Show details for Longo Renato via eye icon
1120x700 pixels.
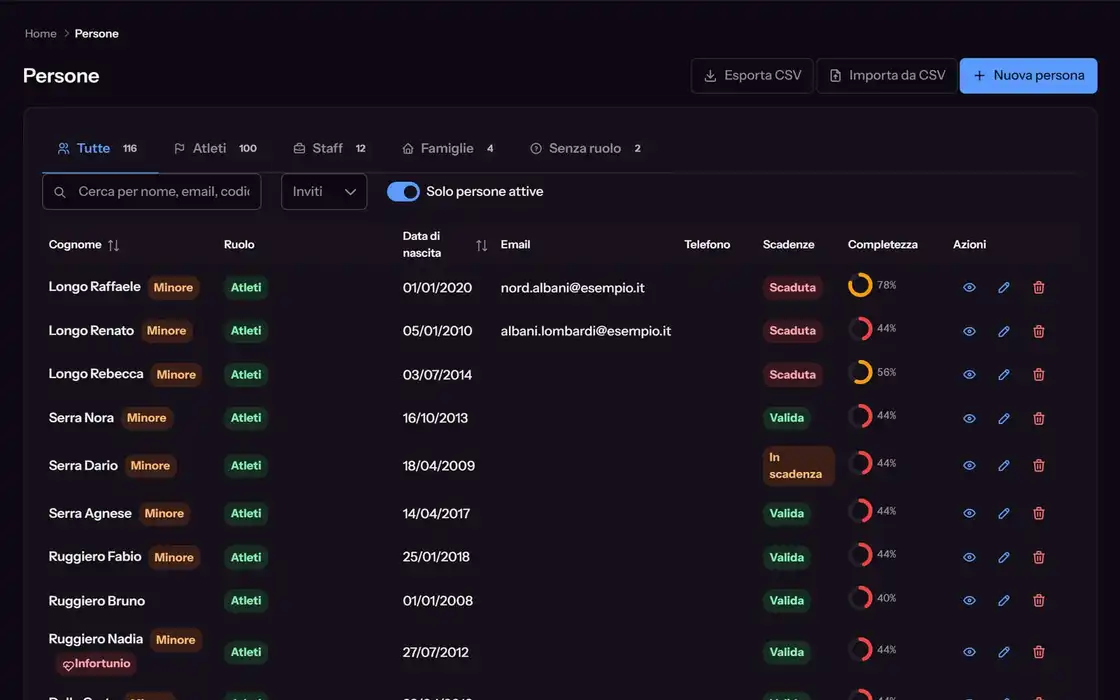pyautogui.click(x=969, y=331)
